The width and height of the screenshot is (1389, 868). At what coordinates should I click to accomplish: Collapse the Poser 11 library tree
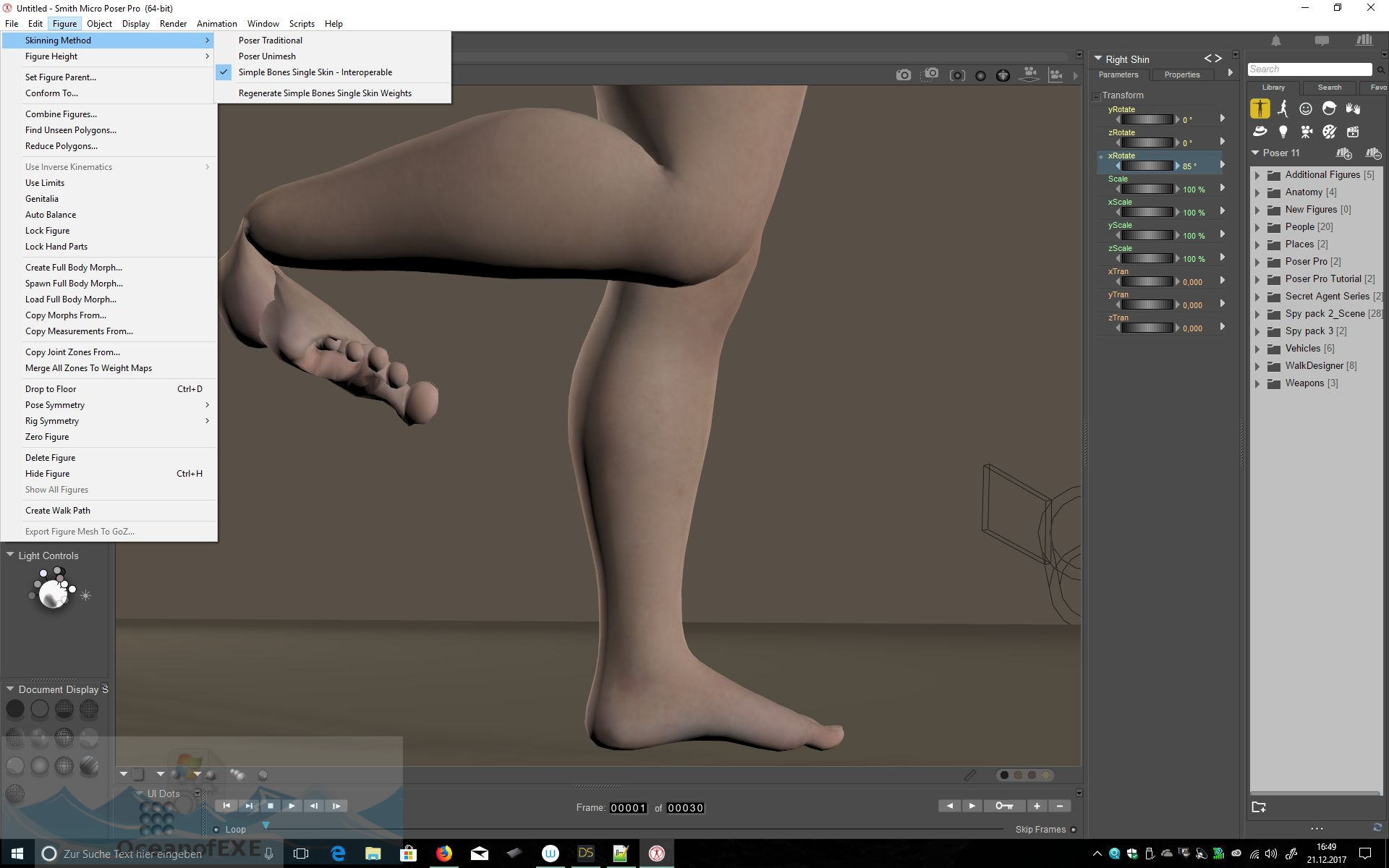(1255, 153)
